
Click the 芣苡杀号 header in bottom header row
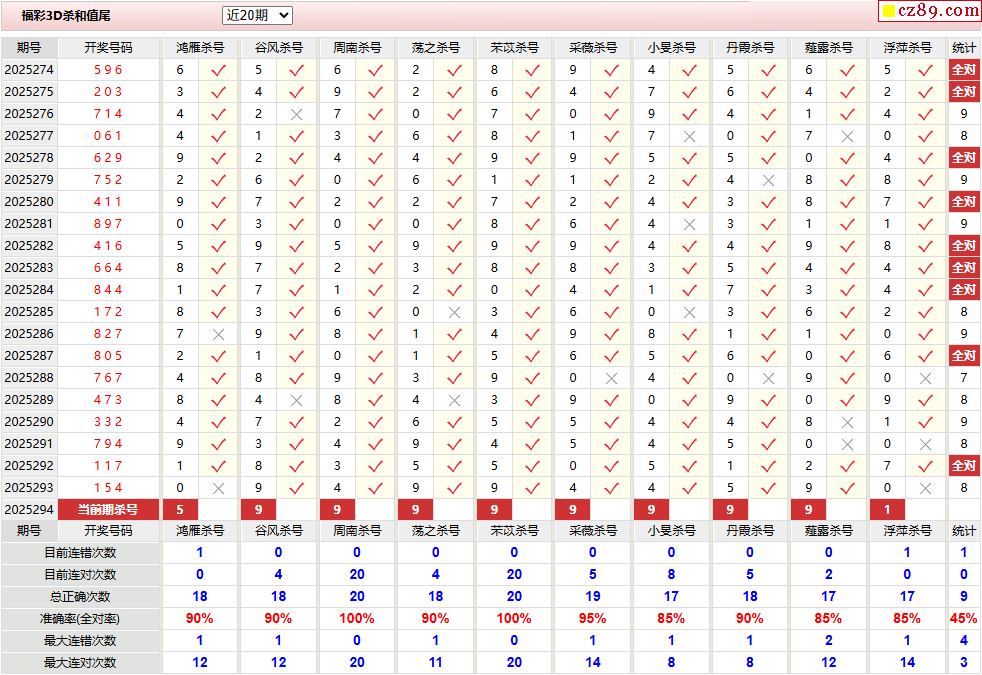(514, 531)
